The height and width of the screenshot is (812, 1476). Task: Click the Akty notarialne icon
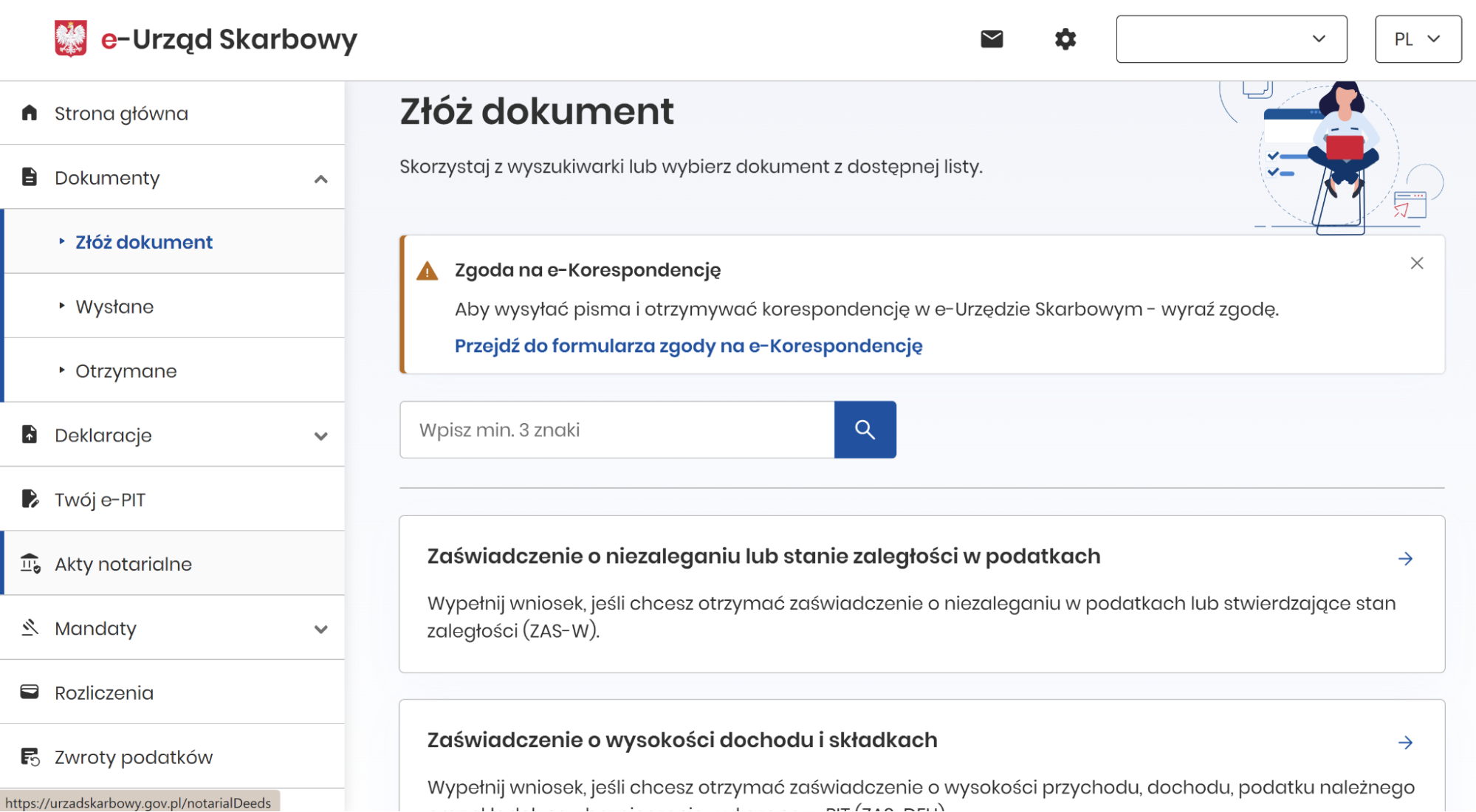pyautogui.click(x=30, y=563)
